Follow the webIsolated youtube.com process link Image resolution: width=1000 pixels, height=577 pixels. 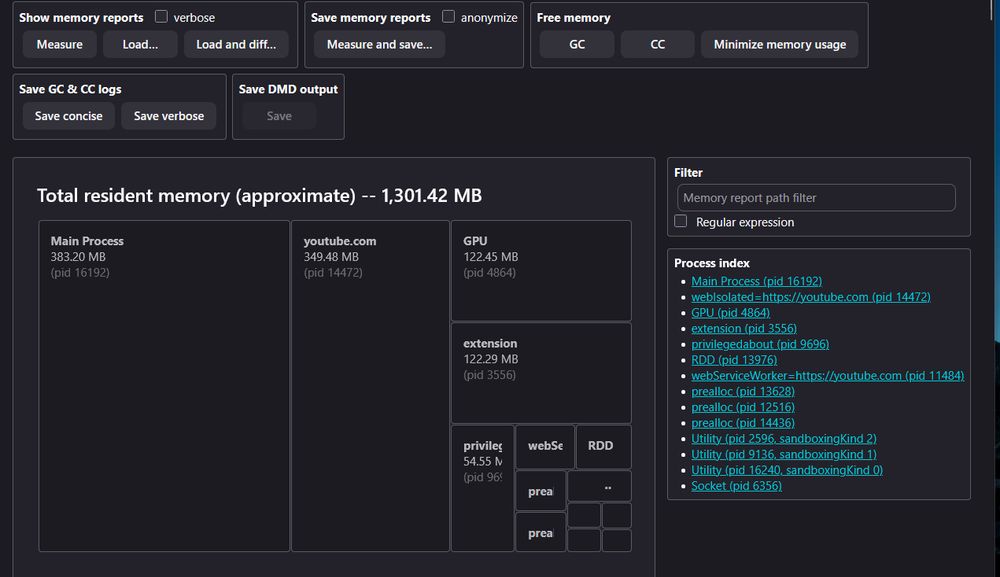click(810, 297)
